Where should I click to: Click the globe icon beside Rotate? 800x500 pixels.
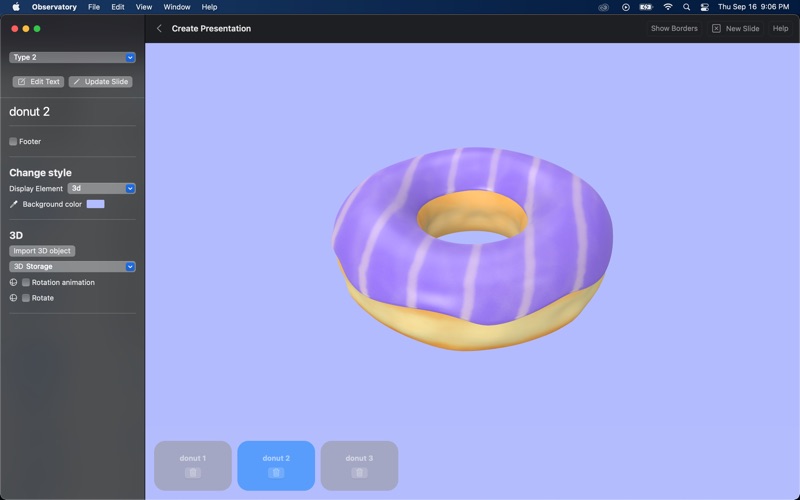click(x=13, y=298)
